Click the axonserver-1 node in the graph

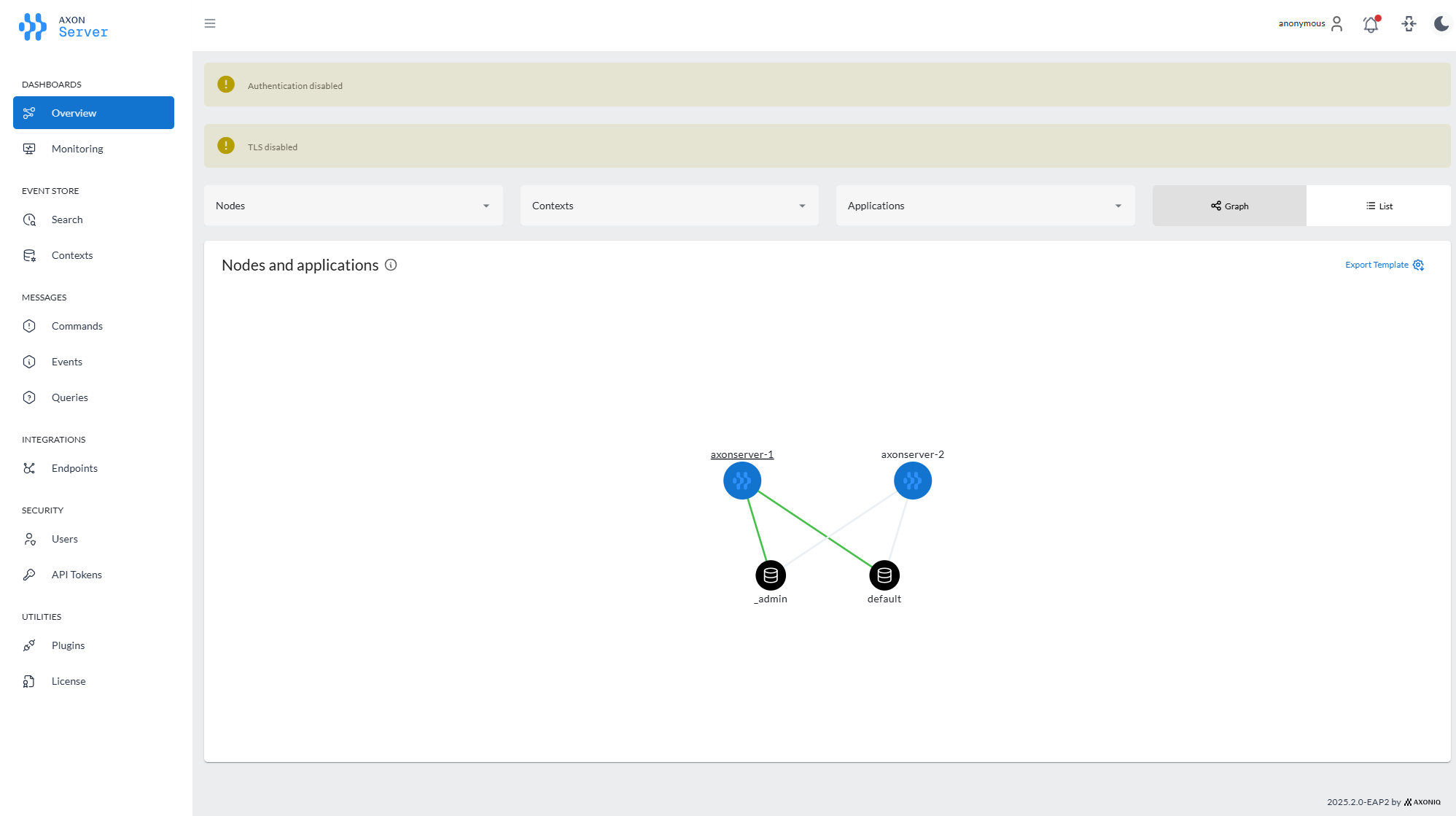(741, 481)
